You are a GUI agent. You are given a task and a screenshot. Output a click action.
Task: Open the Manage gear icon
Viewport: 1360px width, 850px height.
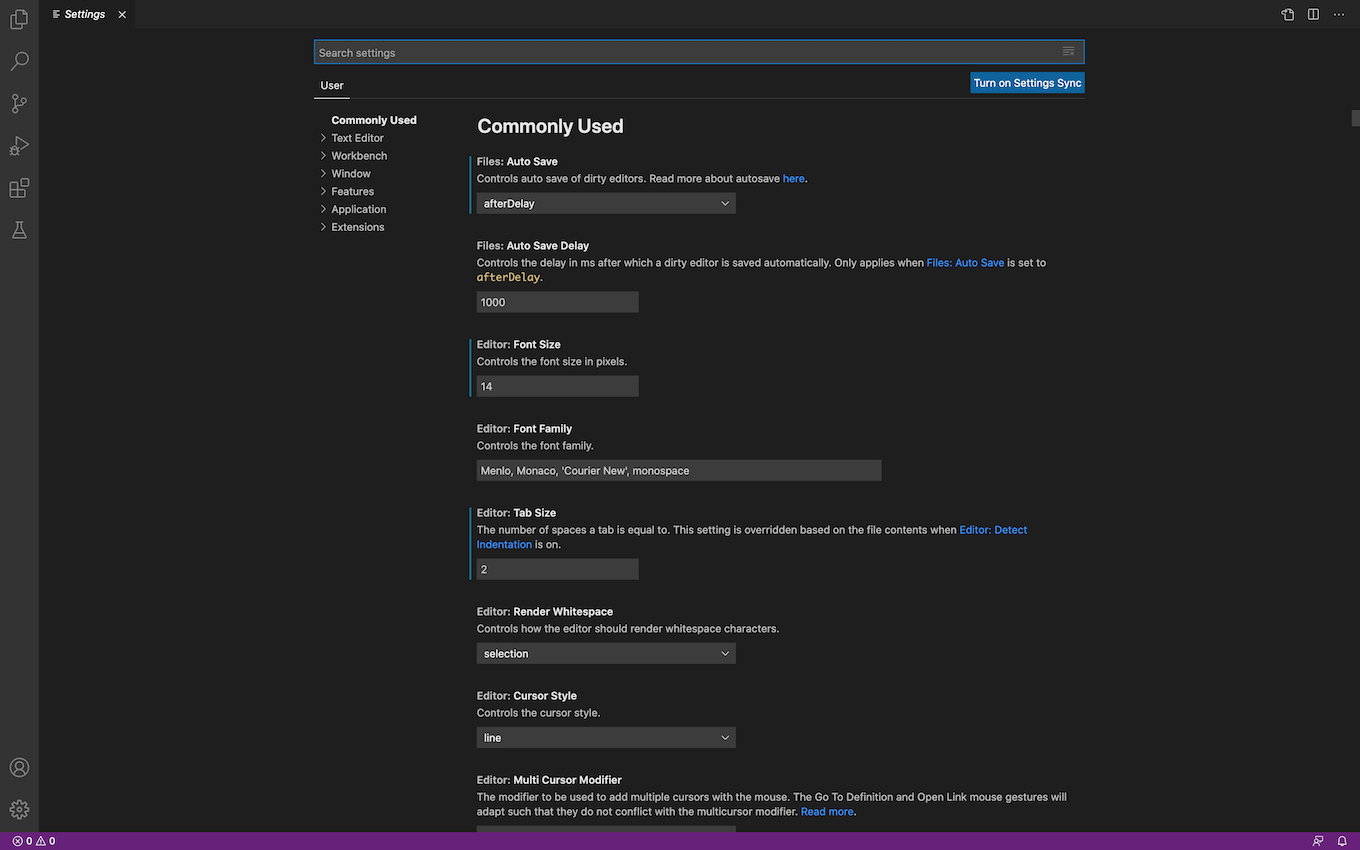[x=19, y=809]
